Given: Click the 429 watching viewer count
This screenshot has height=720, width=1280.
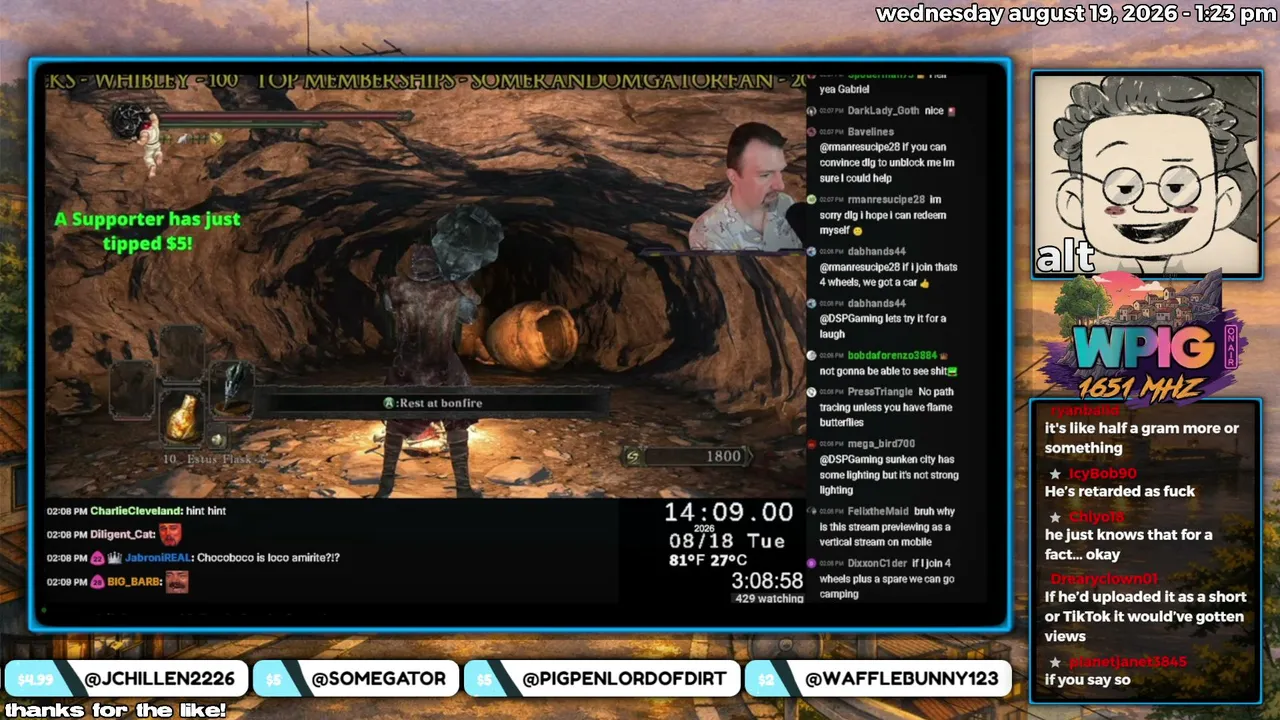Looking at the screenshot, I should (769, 599).
